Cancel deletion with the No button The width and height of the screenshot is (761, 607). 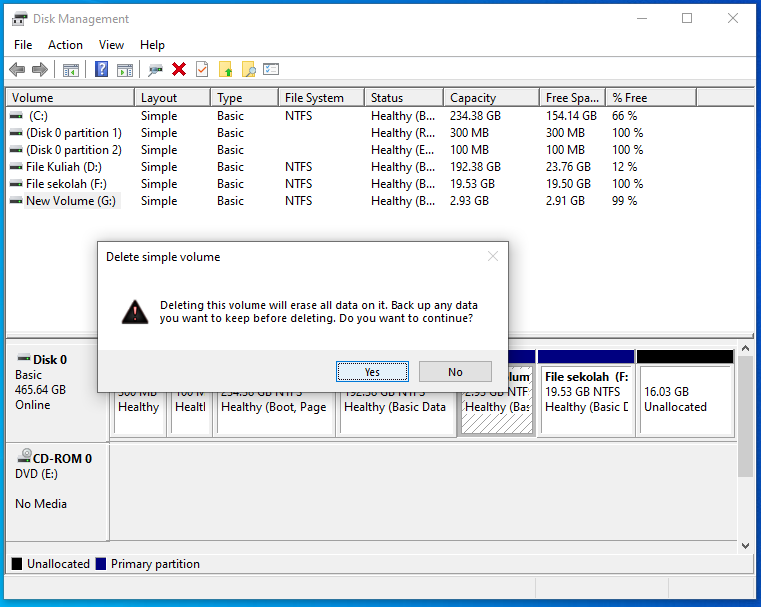tap(455, 372)
